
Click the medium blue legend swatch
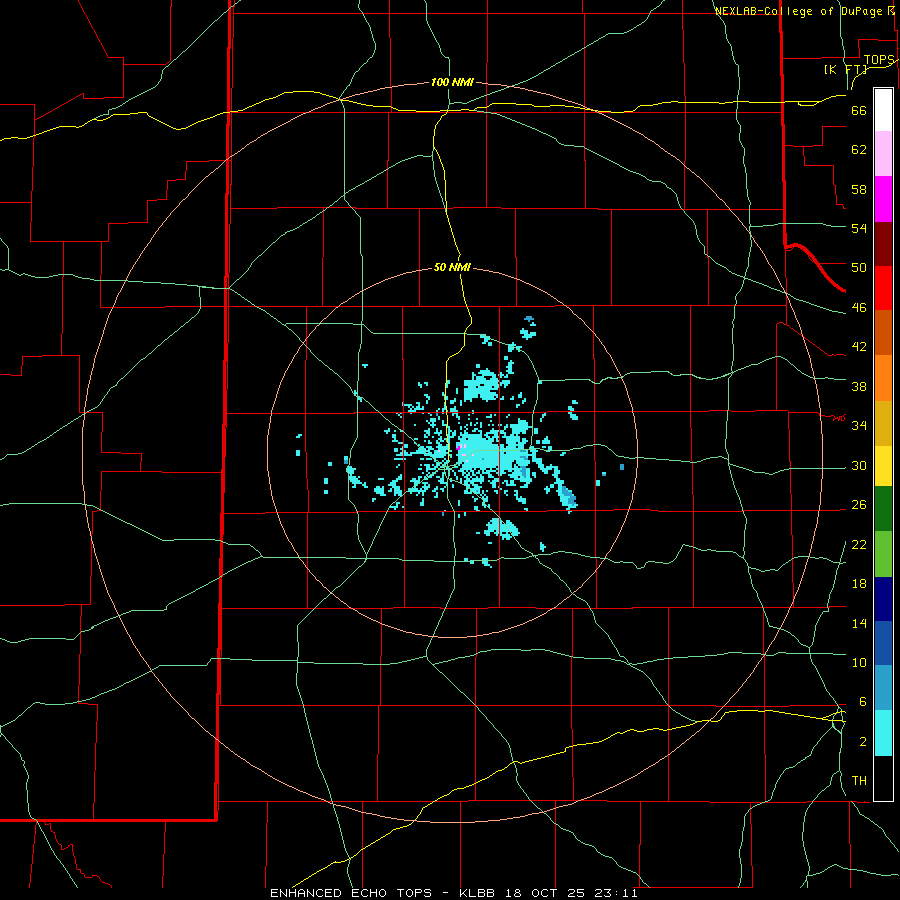(883, 643)
